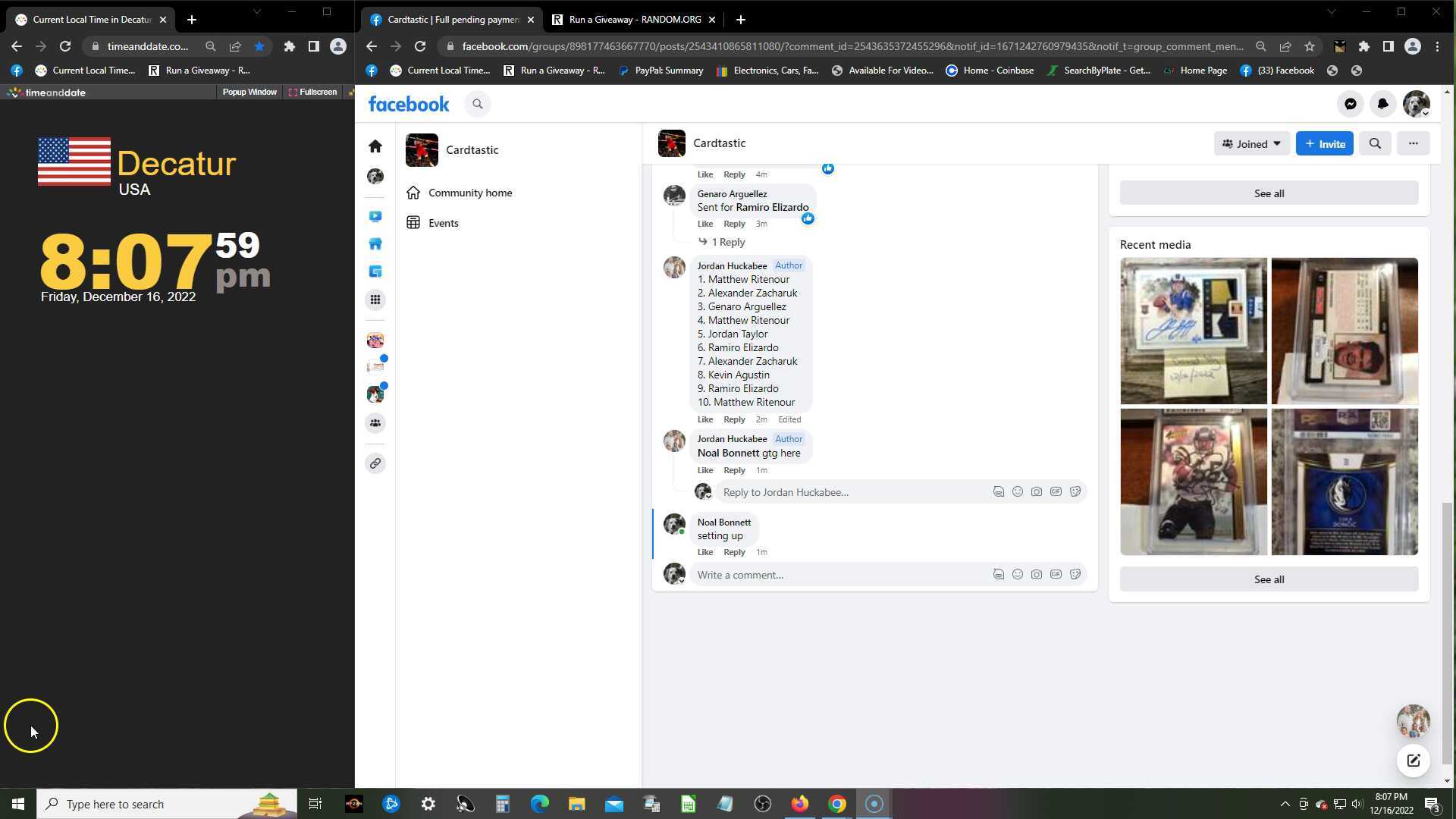Open the Joined dropdown
Viewport: 1456px width, 819px height.
coord(1251,144)
